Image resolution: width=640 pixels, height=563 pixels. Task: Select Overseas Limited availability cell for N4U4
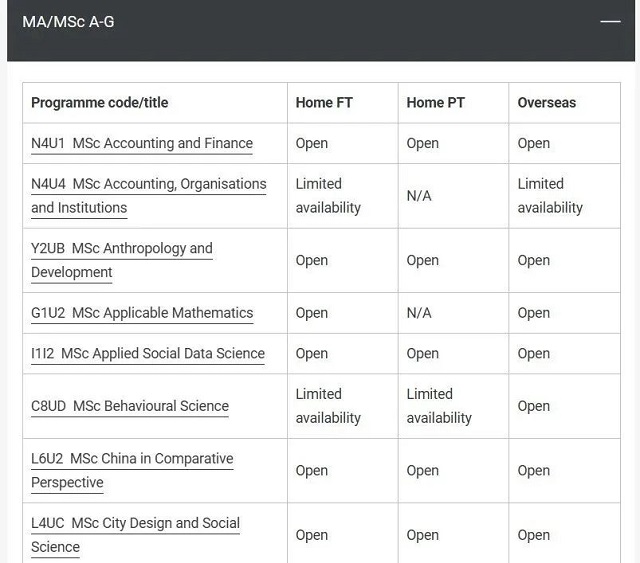point(564,196)
